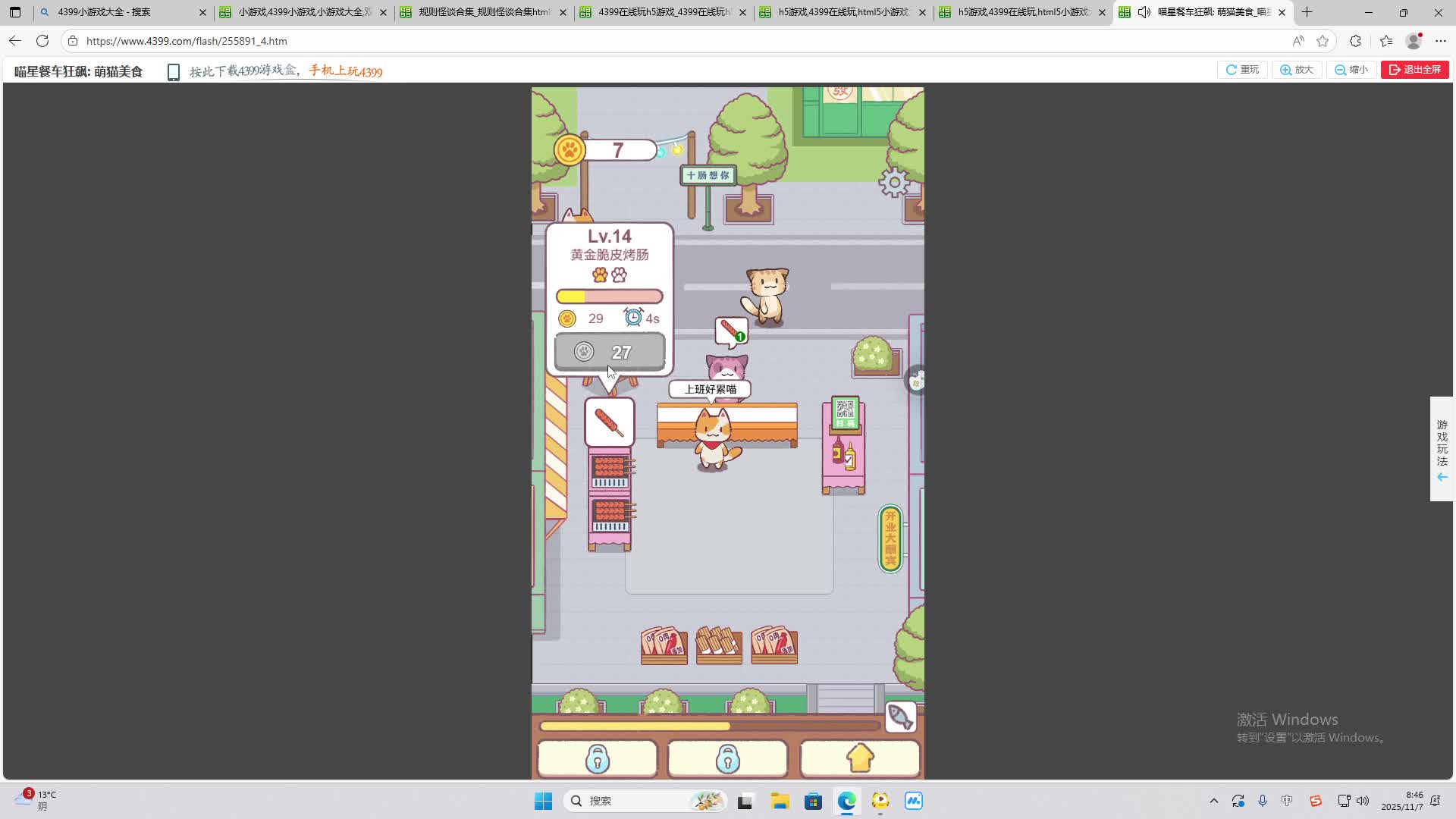Click the first locked slot button
This screenshot has width=1456, height=819.
tap(597, 758)
